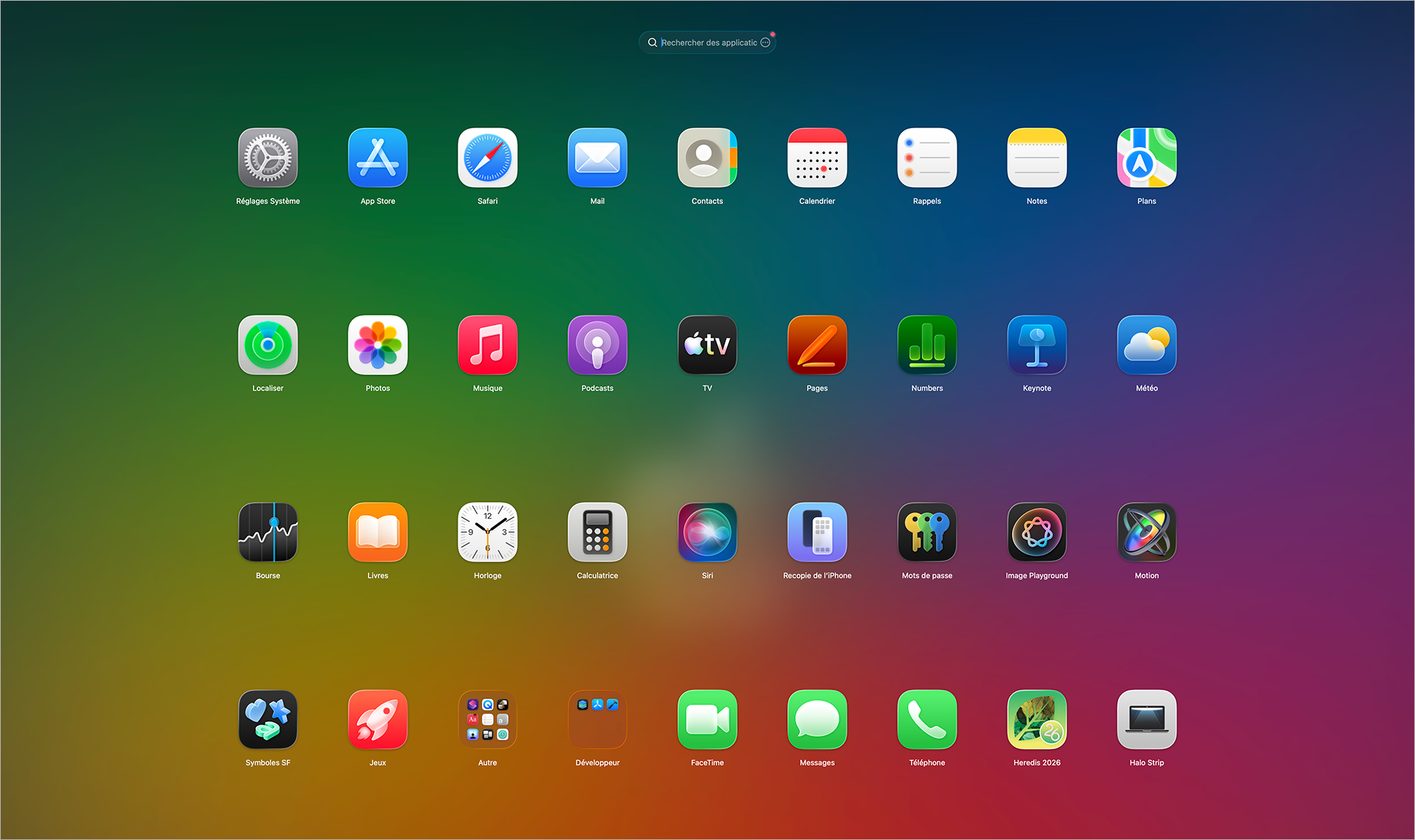
Task: Open the Mail app
Action: tap(597, 158)
